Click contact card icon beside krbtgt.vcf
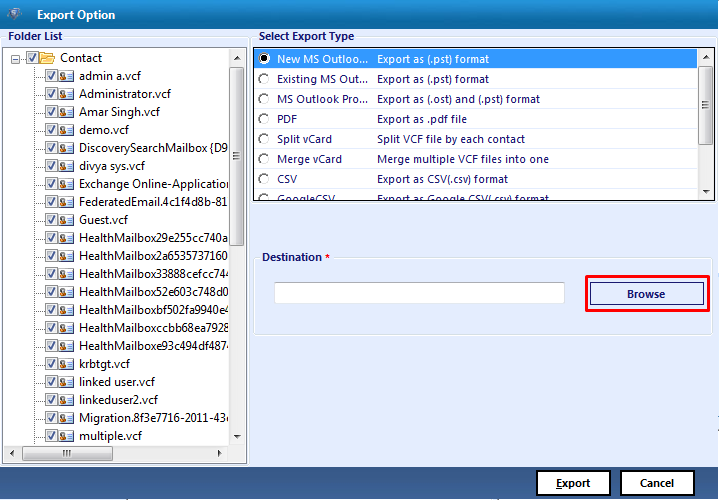Image resolution: width=719 pixels, height=500 pixels. tap(66, 364)
